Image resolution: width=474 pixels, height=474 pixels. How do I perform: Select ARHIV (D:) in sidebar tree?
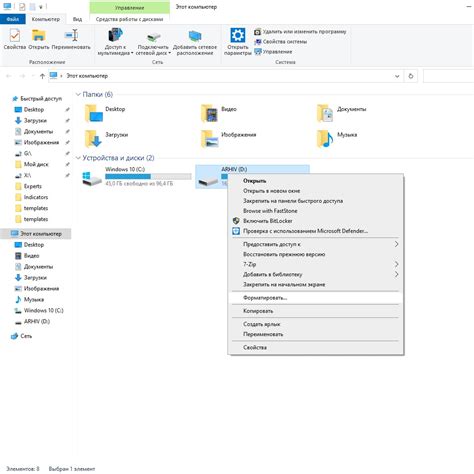point(37,322)
